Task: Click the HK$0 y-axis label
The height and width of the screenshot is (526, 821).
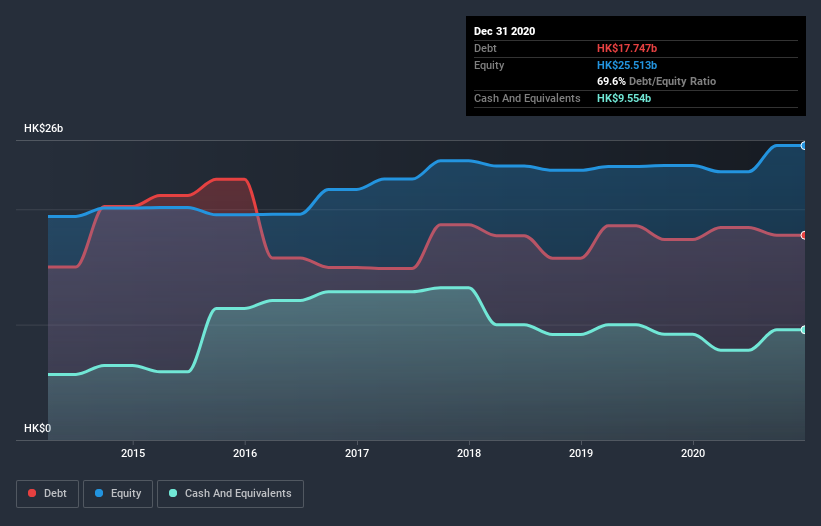Action: pyautogui.click(x=38, y=429)
